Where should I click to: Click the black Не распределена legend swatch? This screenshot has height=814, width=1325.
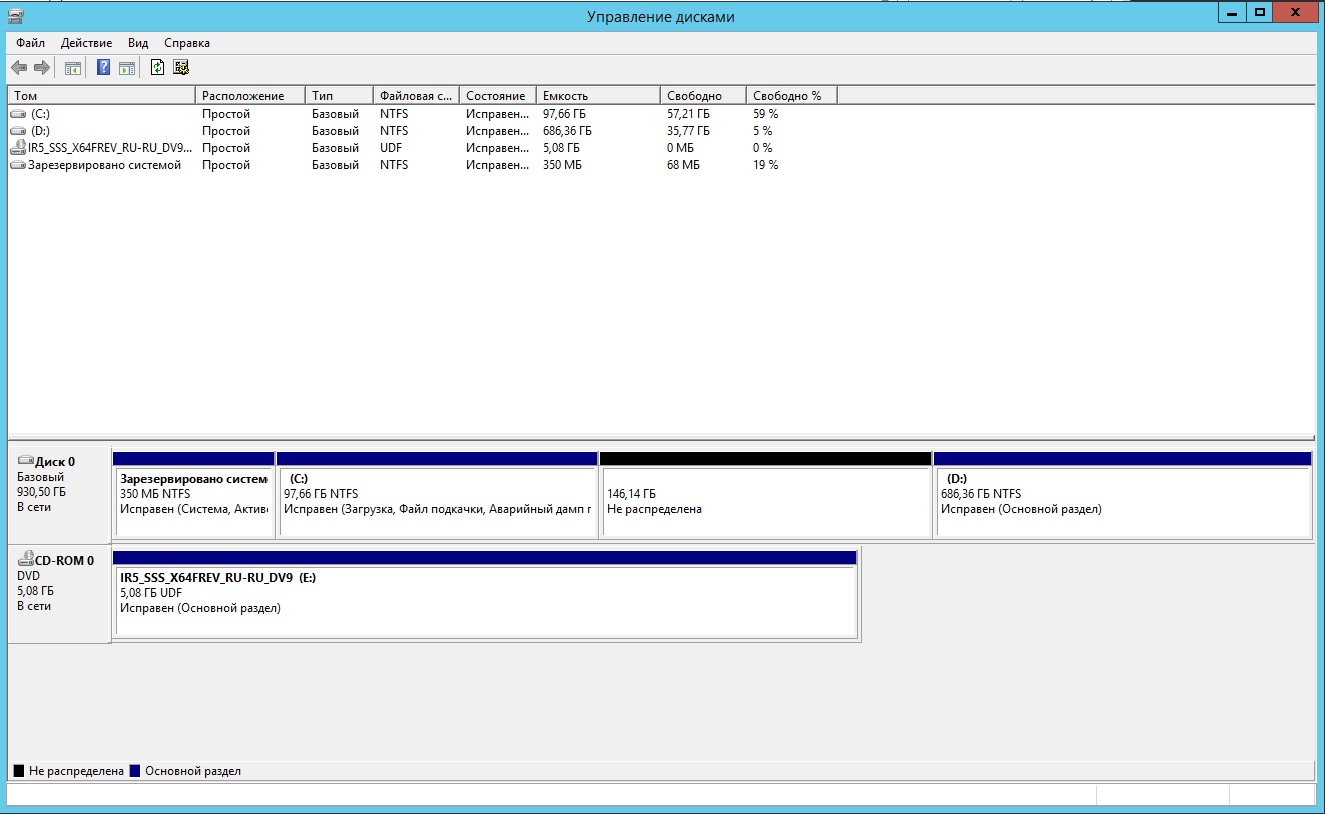pos(19,771)
